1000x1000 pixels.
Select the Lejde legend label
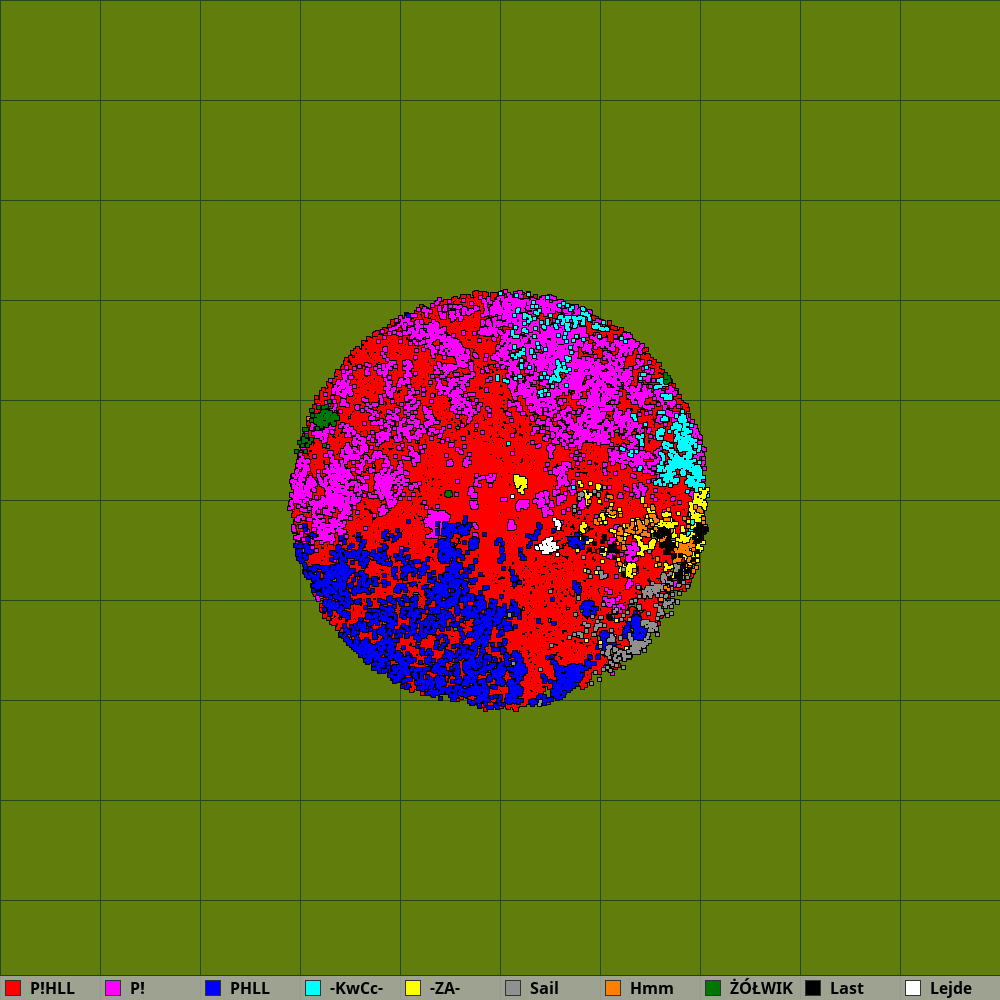[951, 988]
